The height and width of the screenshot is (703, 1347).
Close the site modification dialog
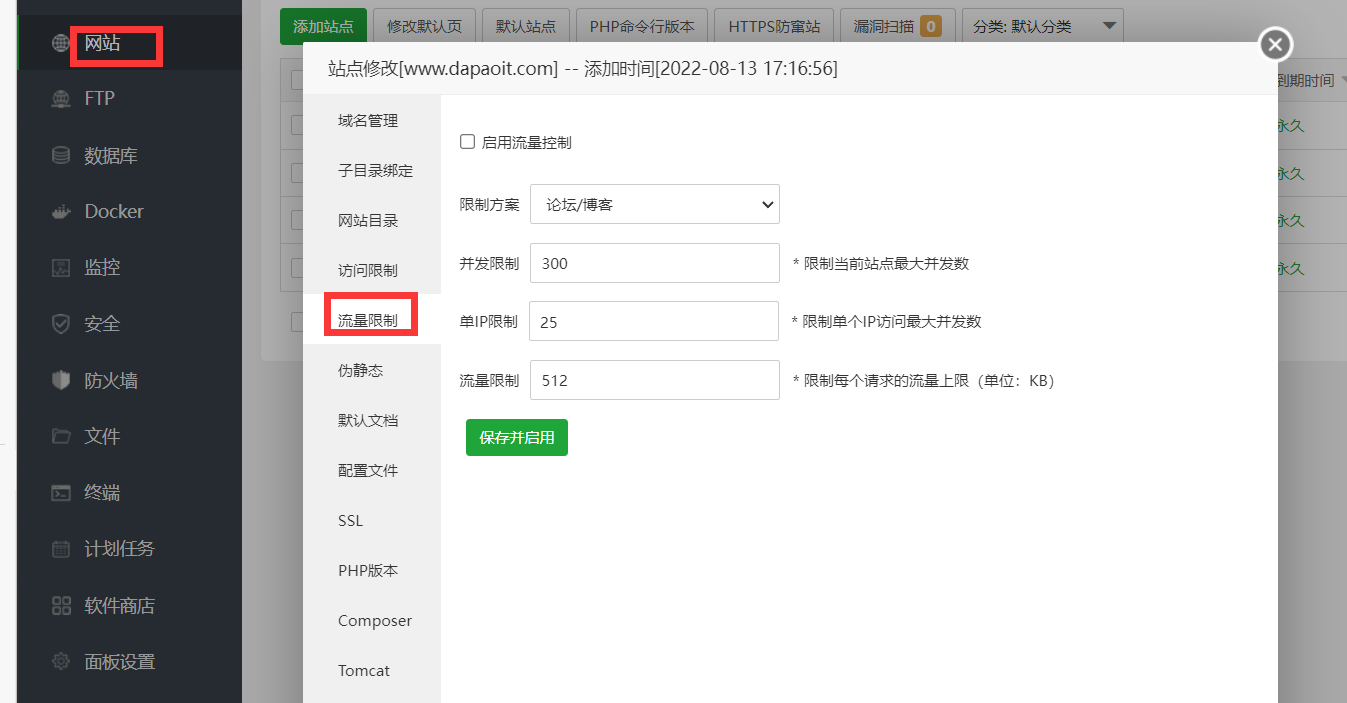(1274, 44)
